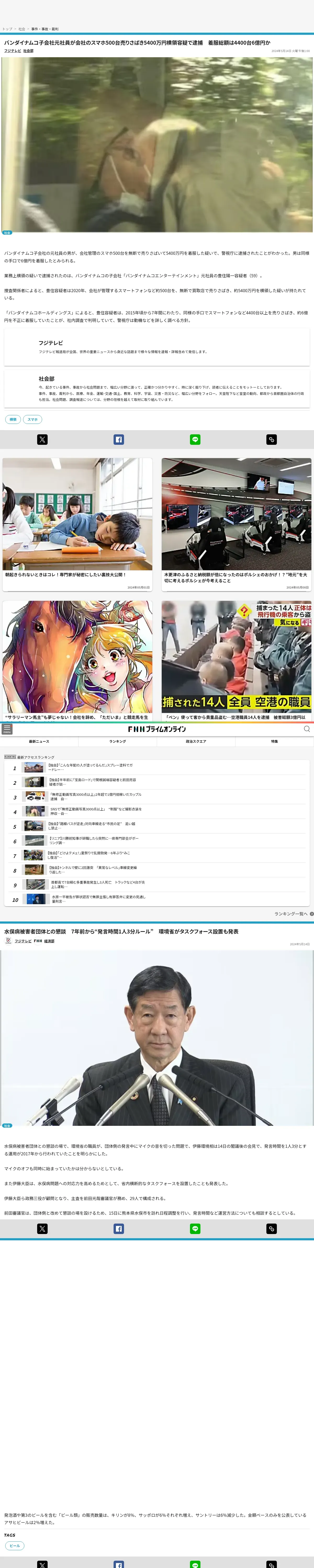
Task: Go to トップ in the breadcrumb
Action: click(x=7, y=29)
